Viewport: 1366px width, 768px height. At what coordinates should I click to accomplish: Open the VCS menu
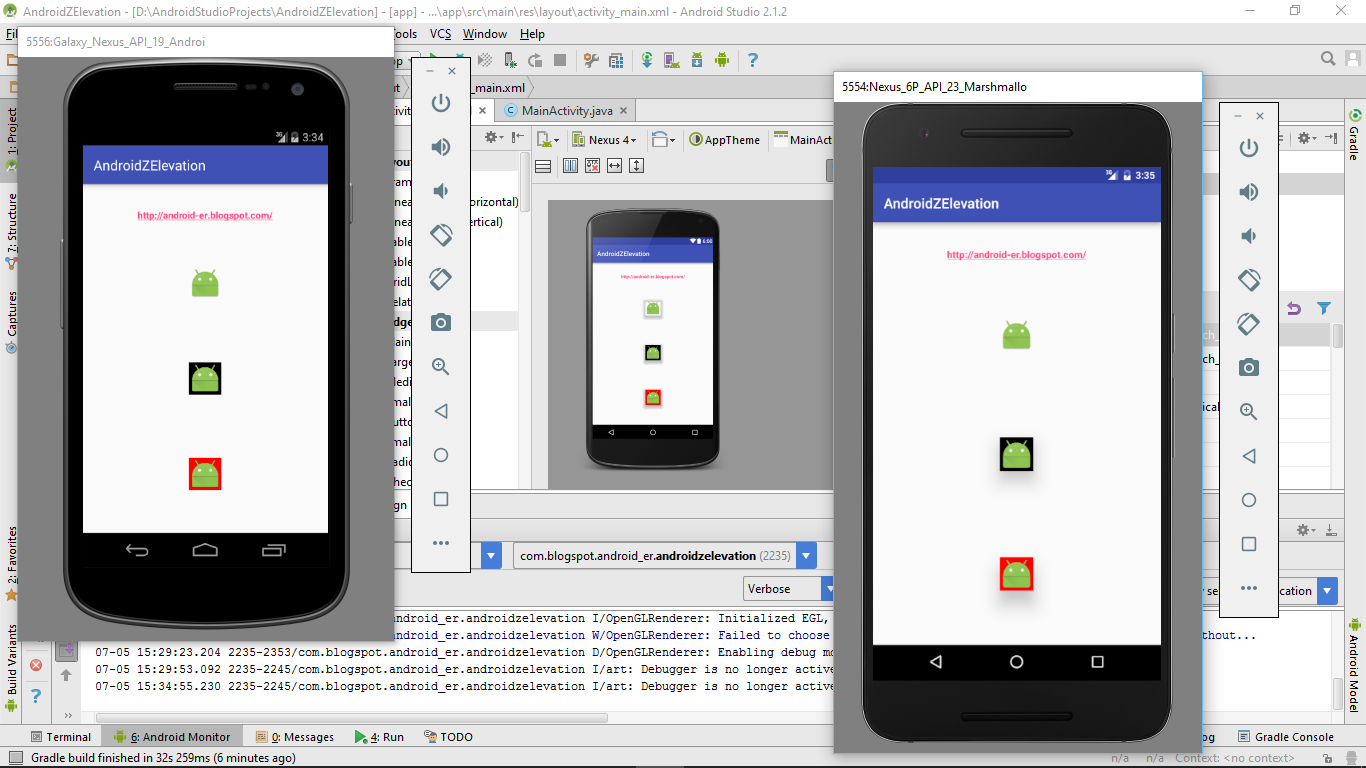coord(440,33)
